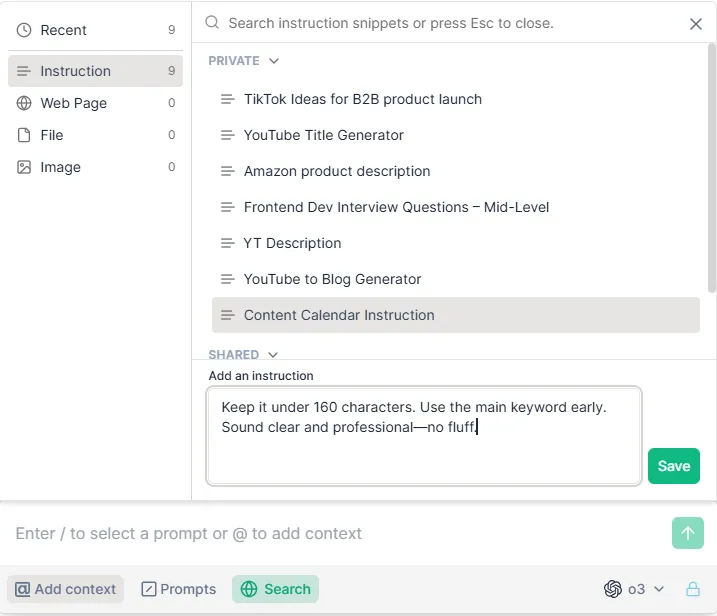The image size is (717, 616).
Task: Click the Add context button
Action: click(x=65, y=589)
